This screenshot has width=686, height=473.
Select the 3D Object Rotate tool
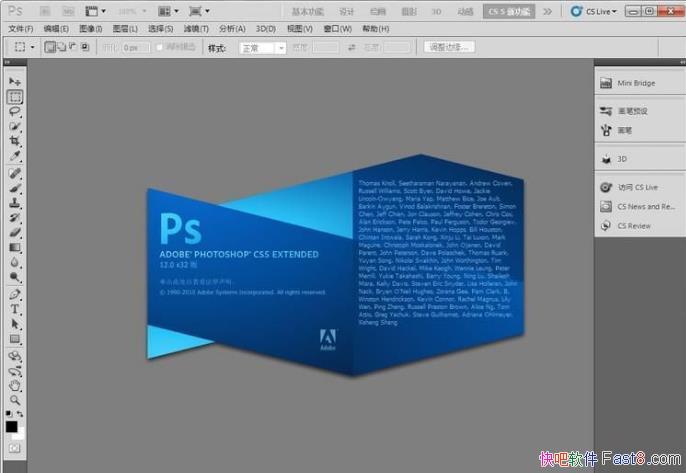14,356
